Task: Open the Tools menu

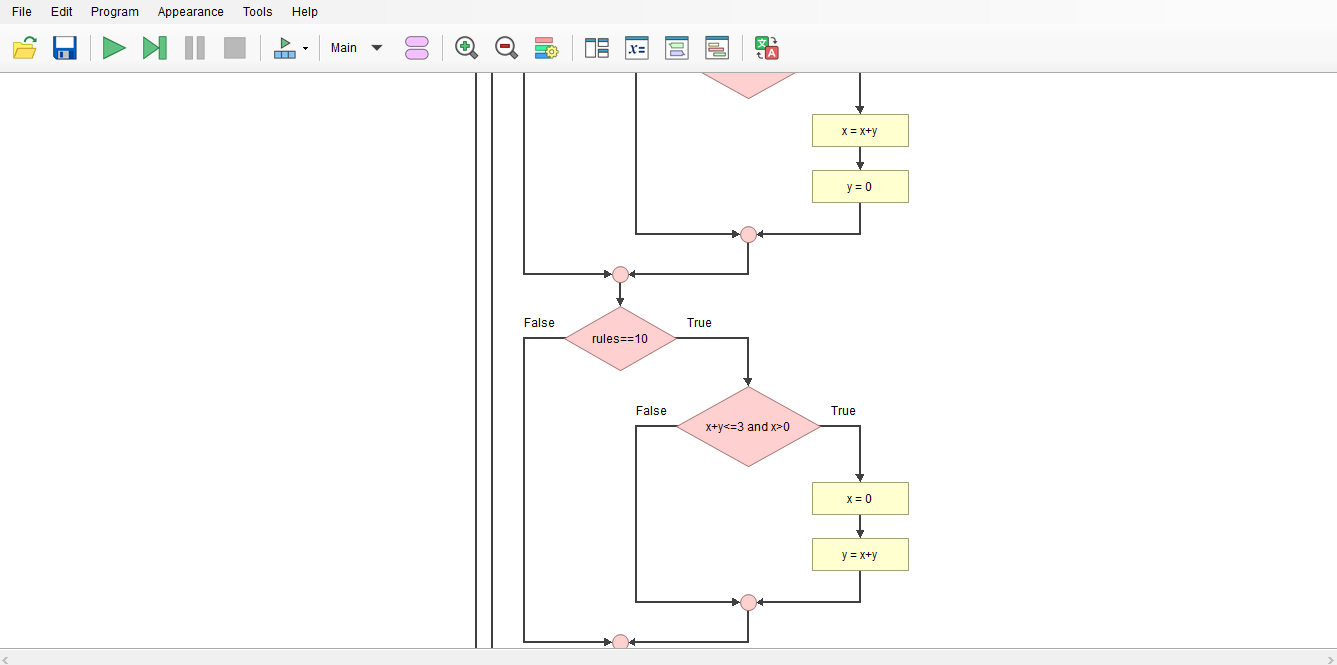Action: (258, 12)
